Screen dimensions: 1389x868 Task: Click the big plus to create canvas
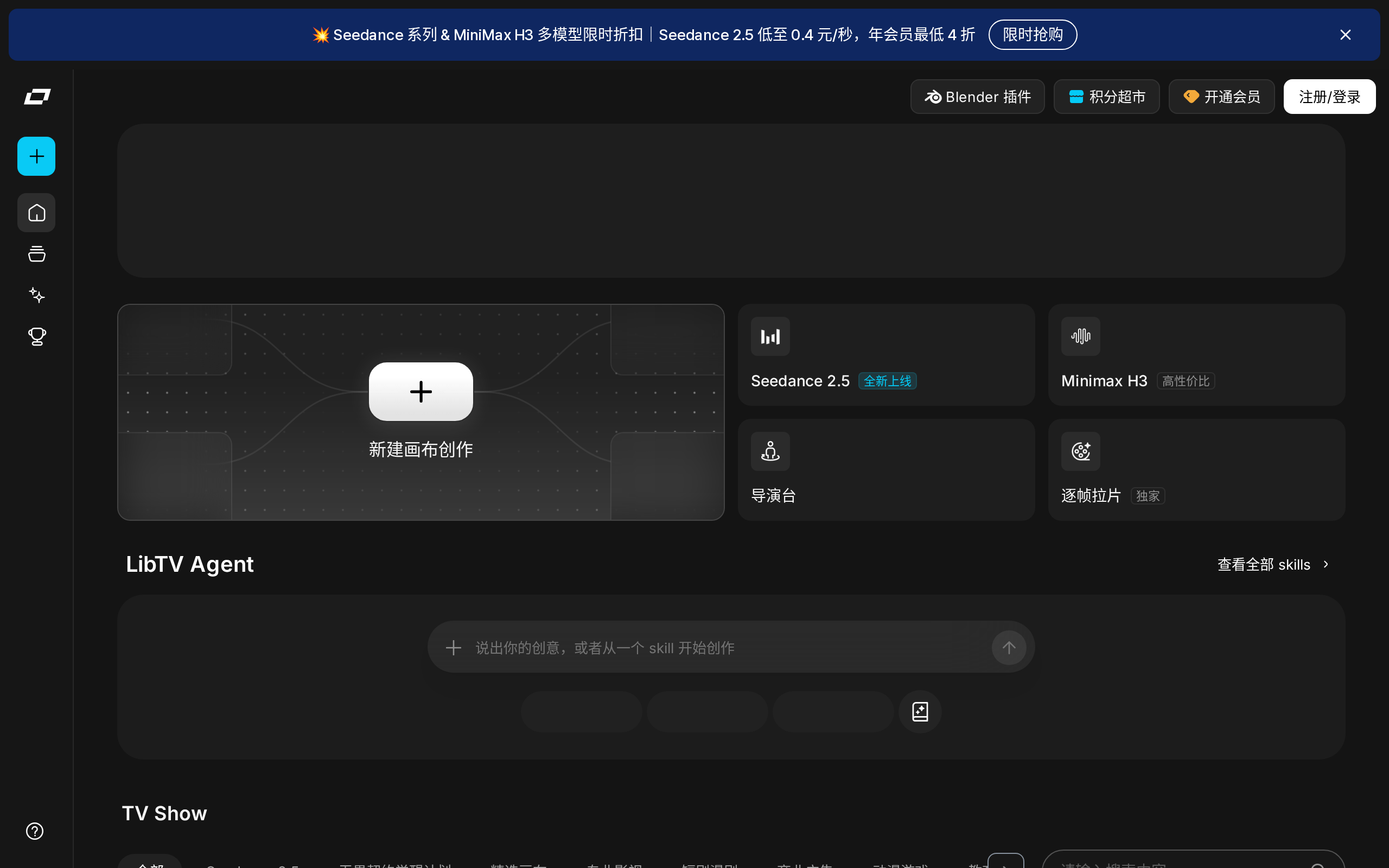[420, 392]
